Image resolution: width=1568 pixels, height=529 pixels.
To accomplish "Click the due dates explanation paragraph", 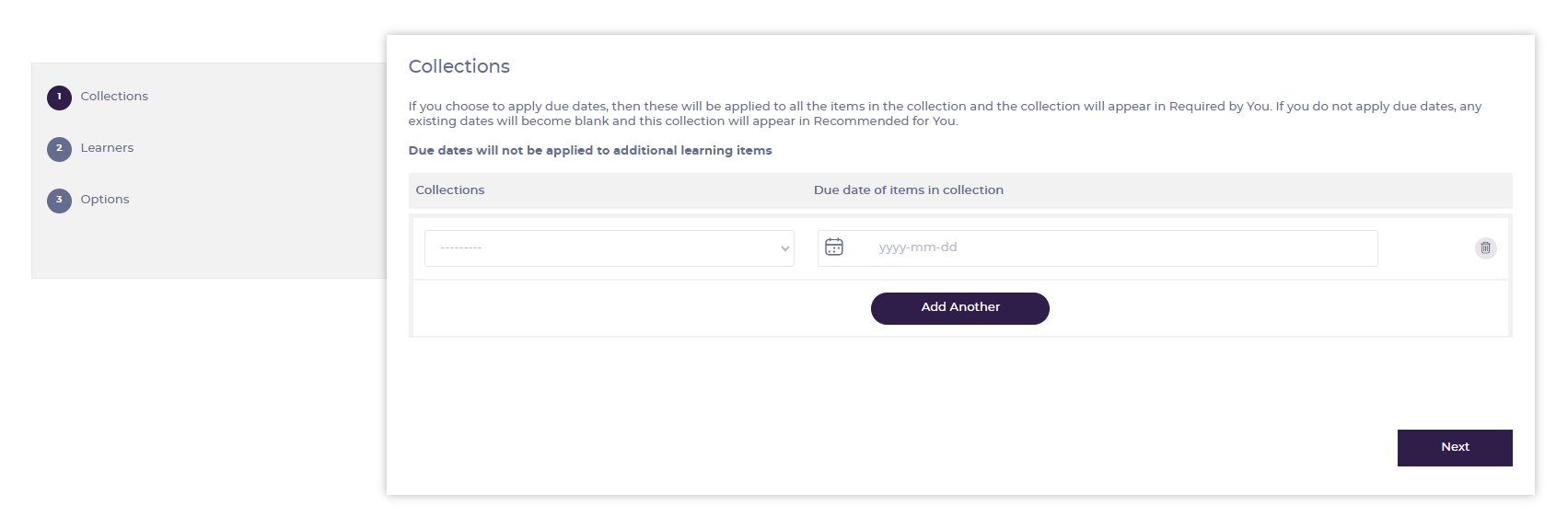I will coord(945,114).
